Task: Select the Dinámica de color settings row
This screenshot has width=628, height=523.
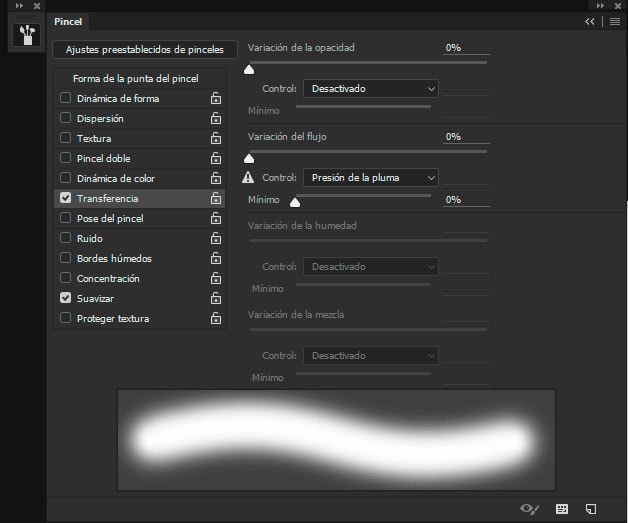Action: point(139,178)
